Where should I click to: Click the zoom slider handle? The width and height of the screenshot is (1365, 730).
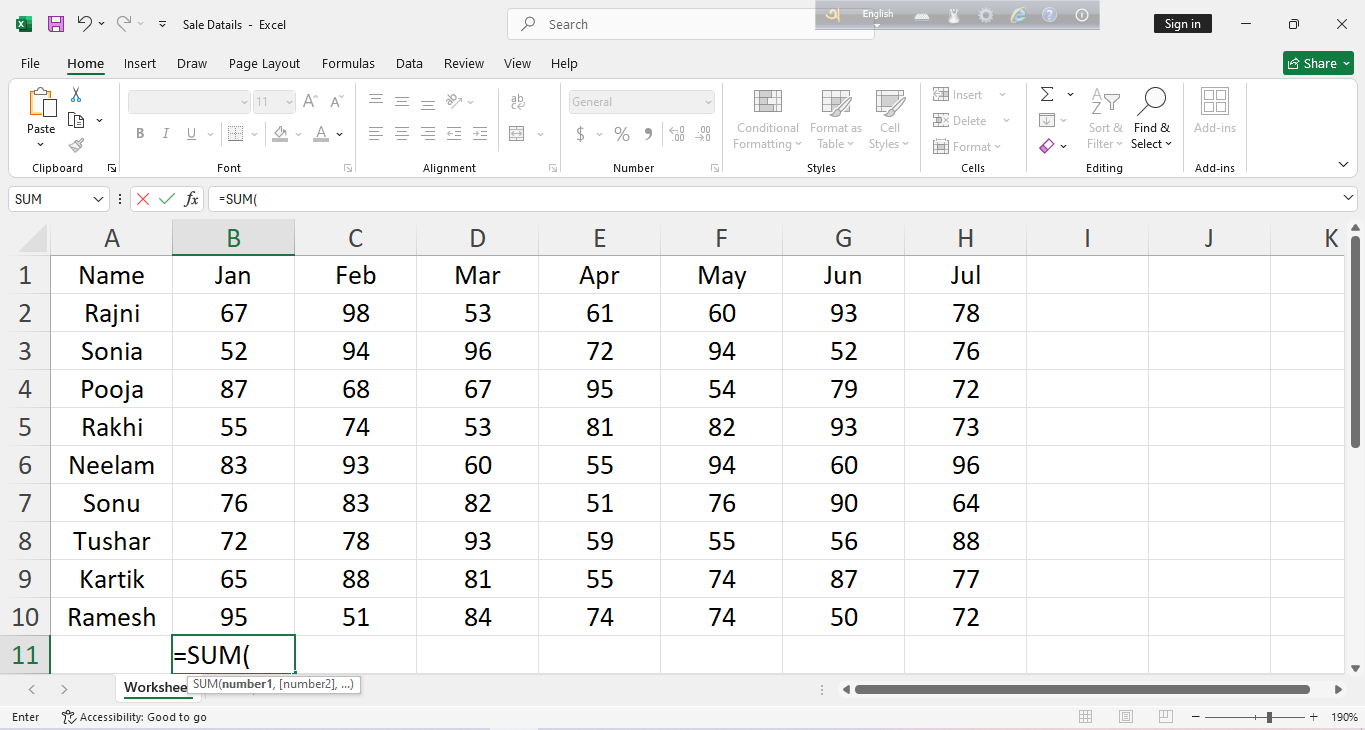click(x=1269, y=717)
